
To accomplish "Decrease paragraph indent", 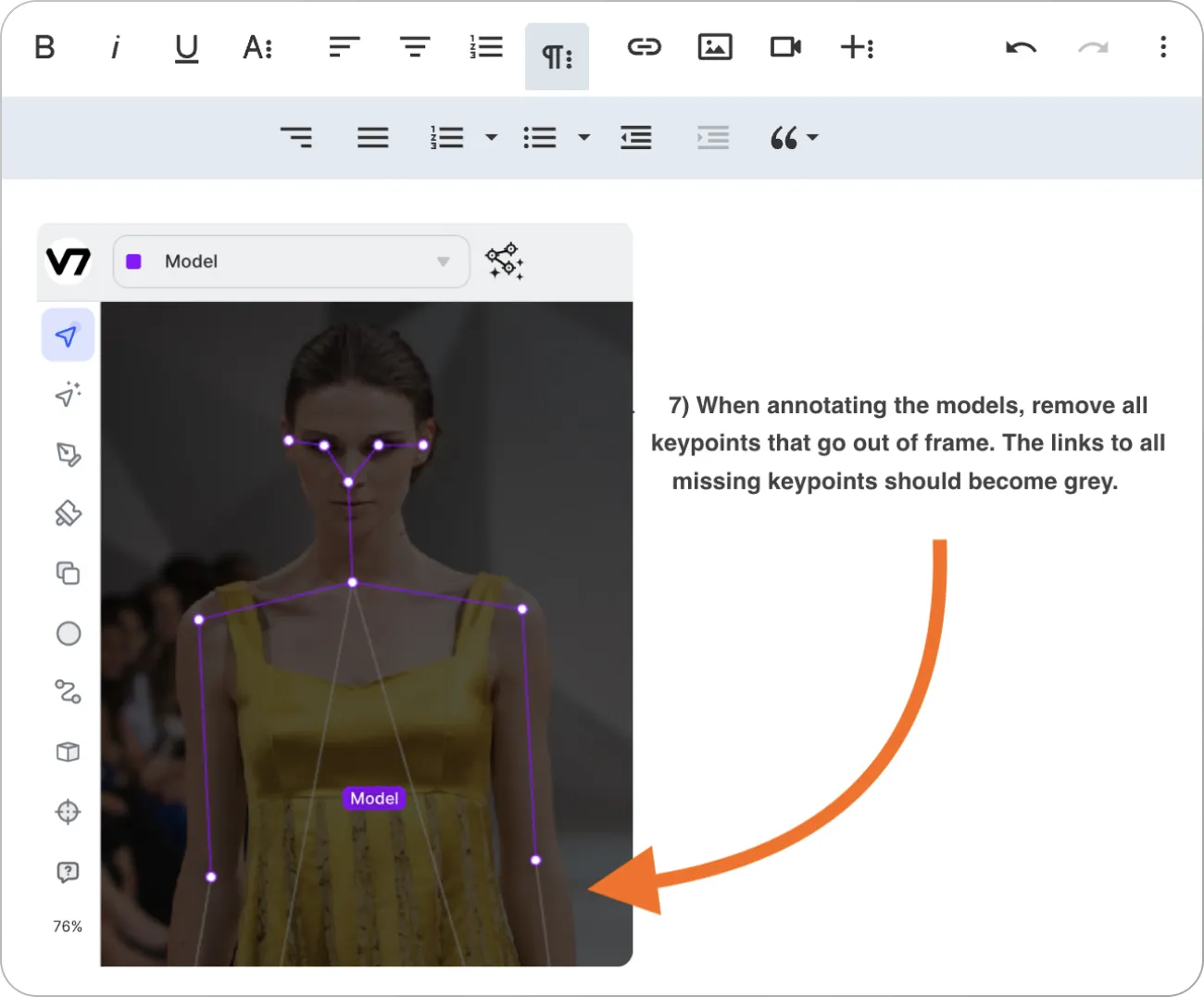I will tap(636, 138).
